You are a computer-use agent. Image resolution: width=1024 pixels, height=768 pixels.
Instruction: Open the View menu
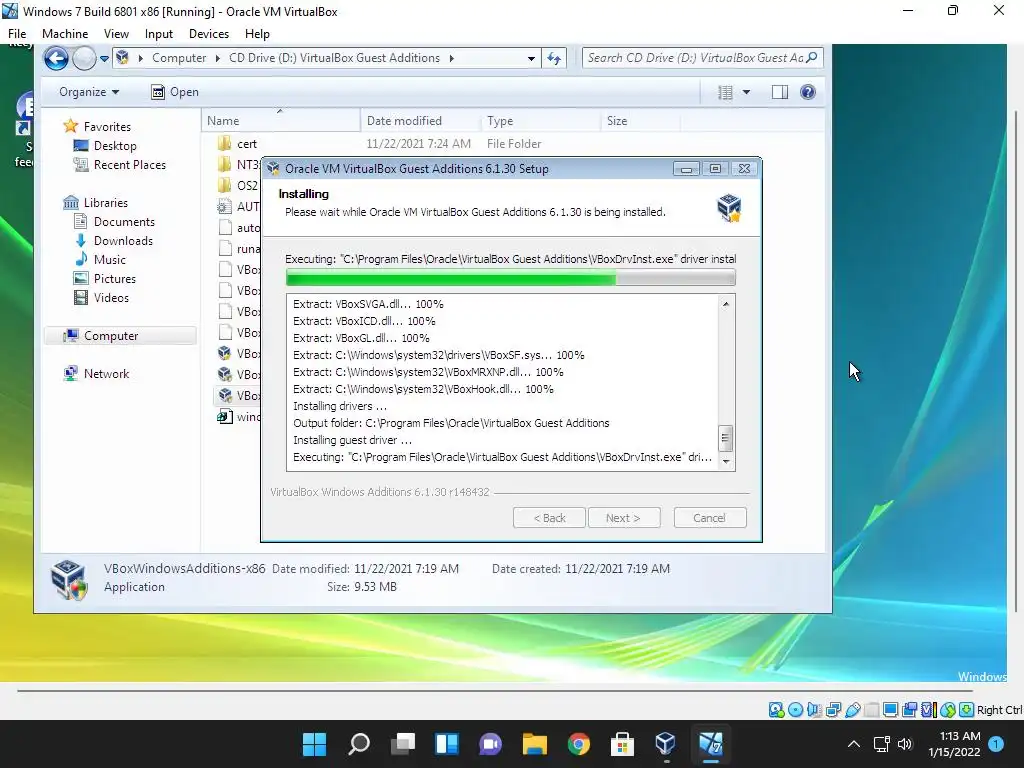[x=116, y=34]
